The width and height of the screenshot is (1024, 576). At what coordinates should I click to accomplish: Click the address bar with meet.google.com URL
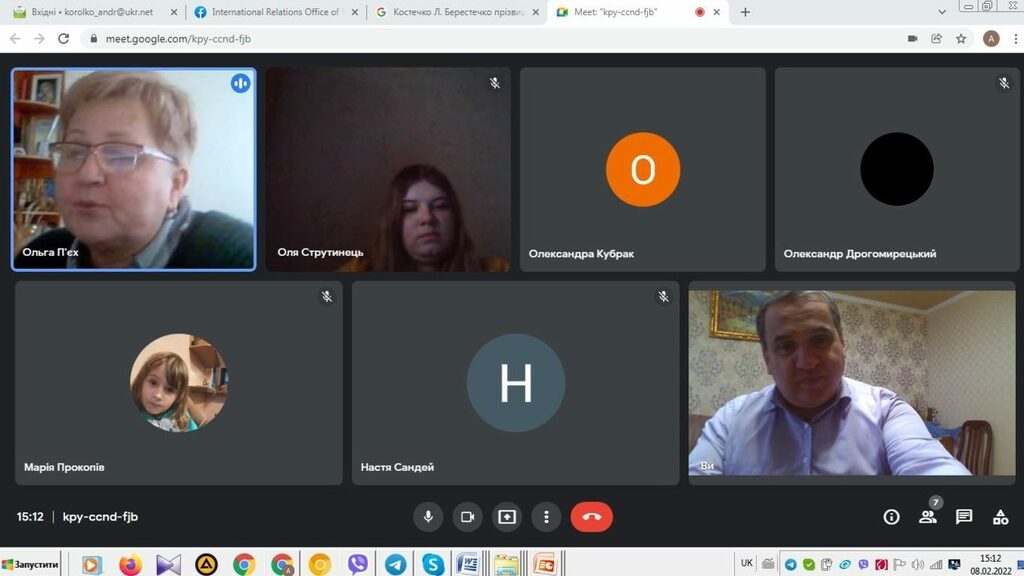click(400, 39)
